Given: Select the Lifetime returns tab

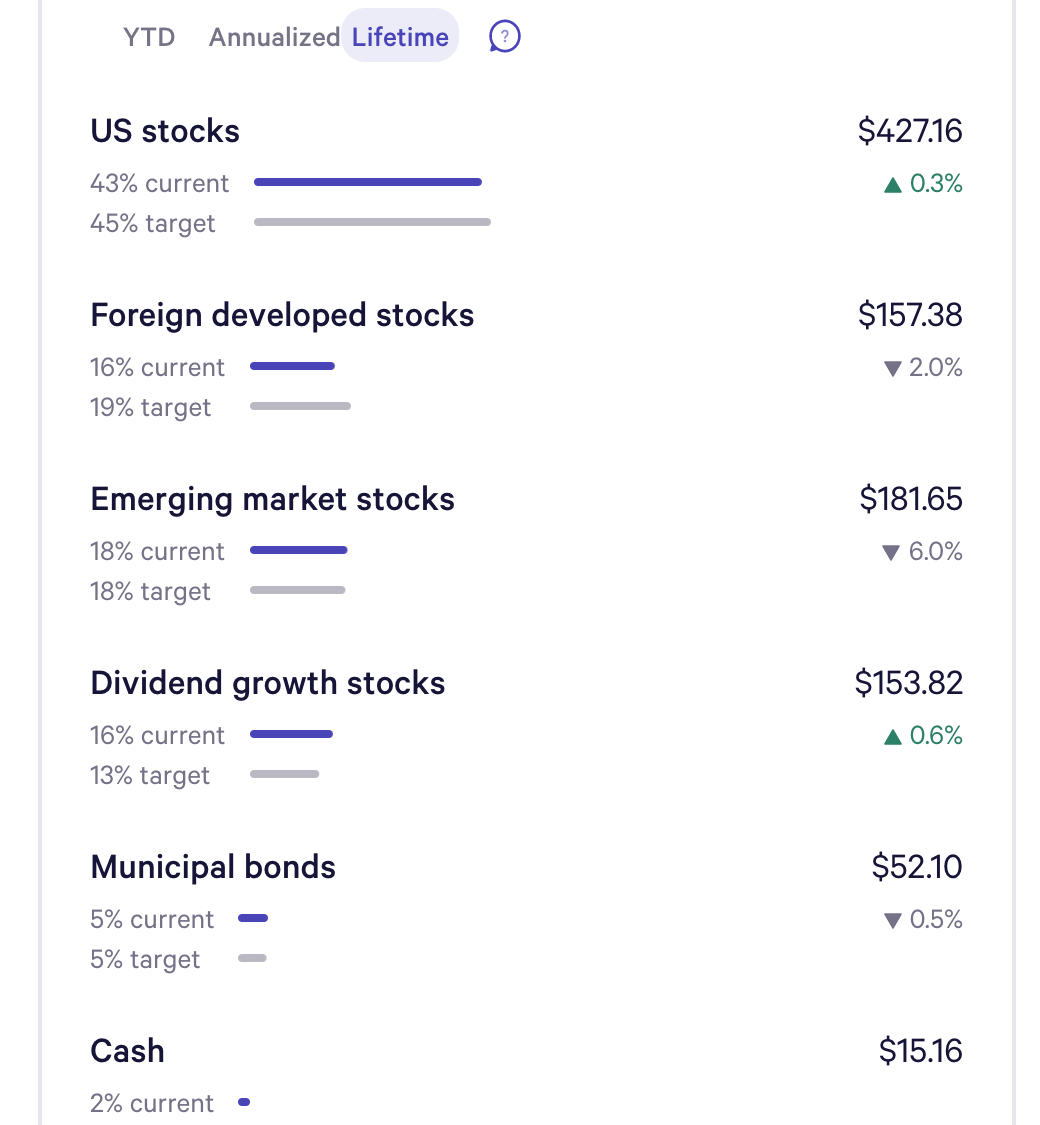Looking at the screenshot, I should [x=400, y=37].
